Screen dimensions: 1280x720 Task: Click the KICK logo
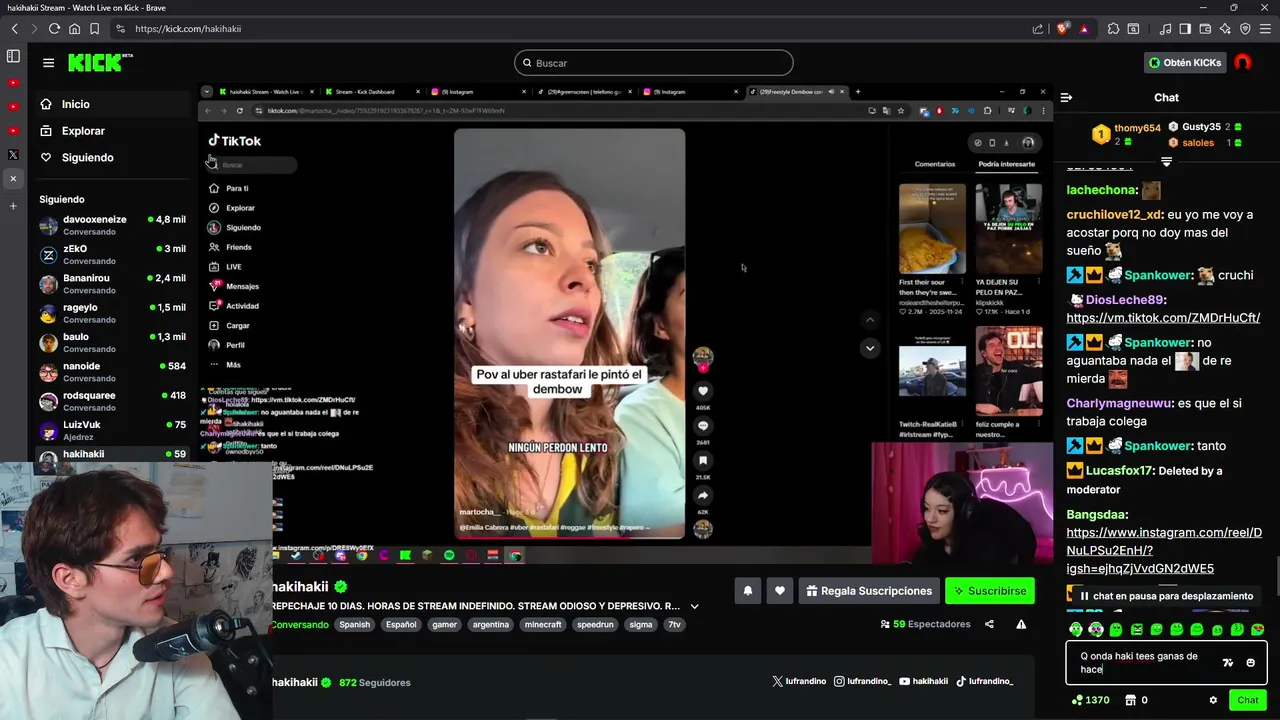[100, 63]
